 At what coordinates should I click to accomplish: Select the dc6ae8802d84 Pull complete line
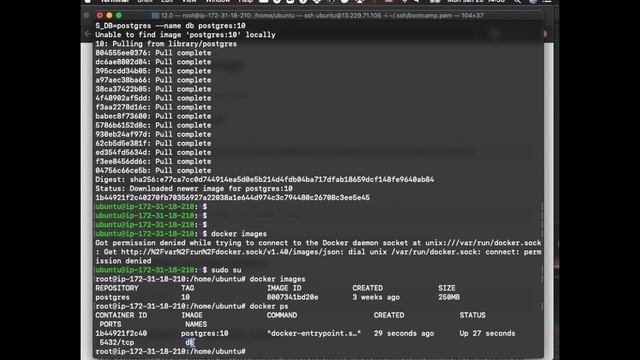153,62
